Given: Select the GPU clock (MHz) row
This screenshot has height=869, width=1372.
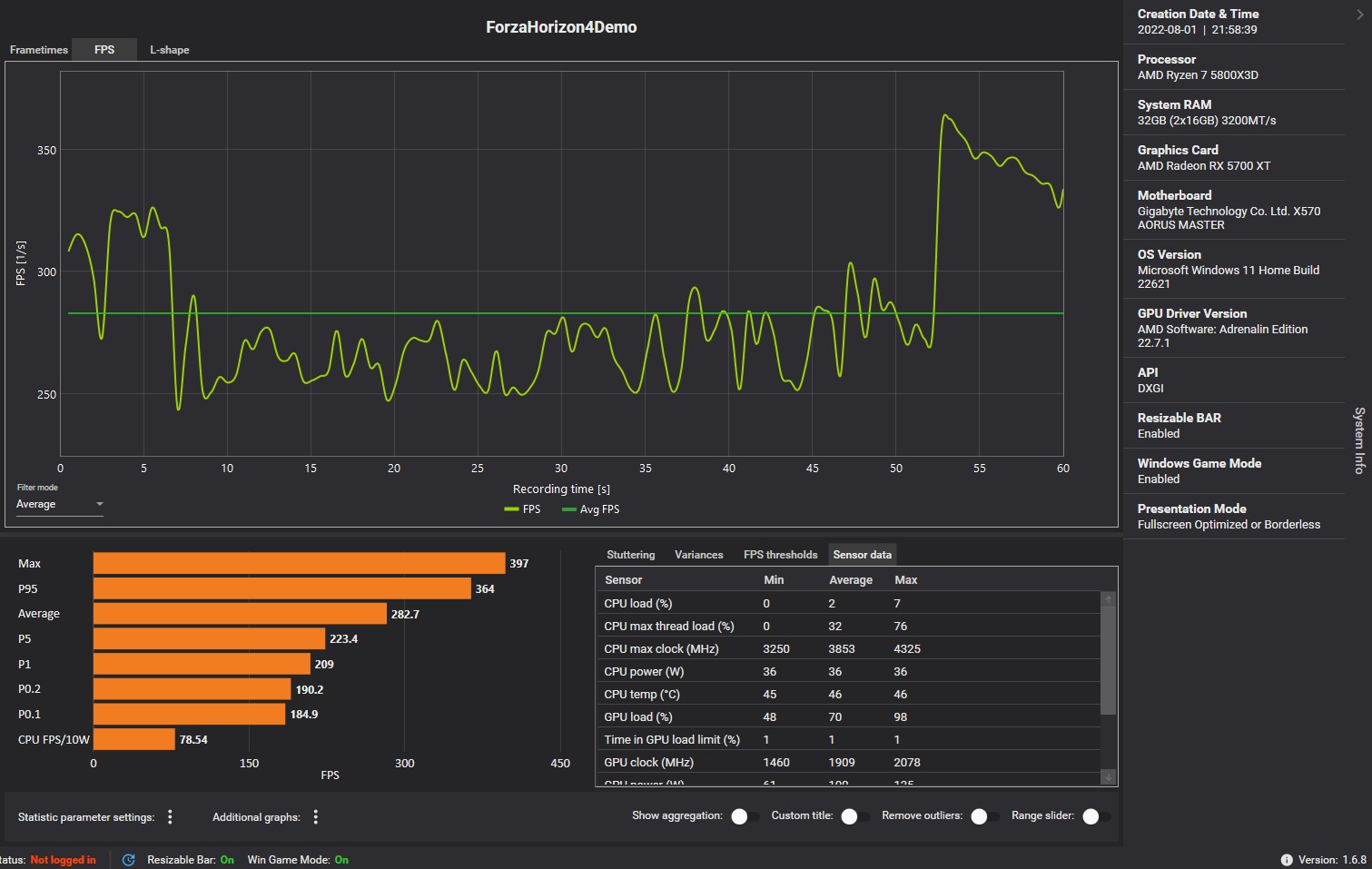Looking at the screenshot, I should tap(848, 762).
